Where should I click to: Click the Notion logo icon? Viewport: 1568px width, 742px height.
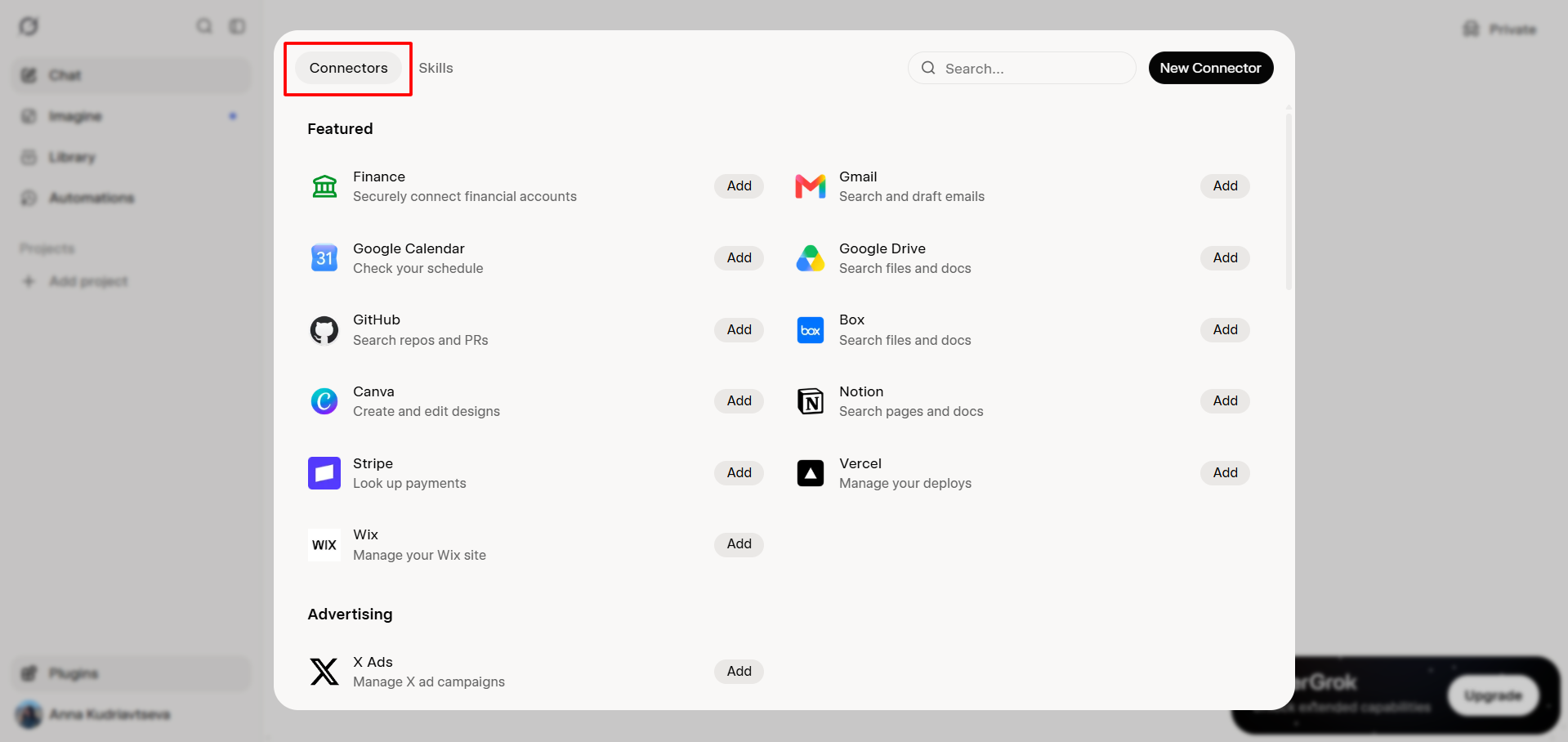click(811, 401)
